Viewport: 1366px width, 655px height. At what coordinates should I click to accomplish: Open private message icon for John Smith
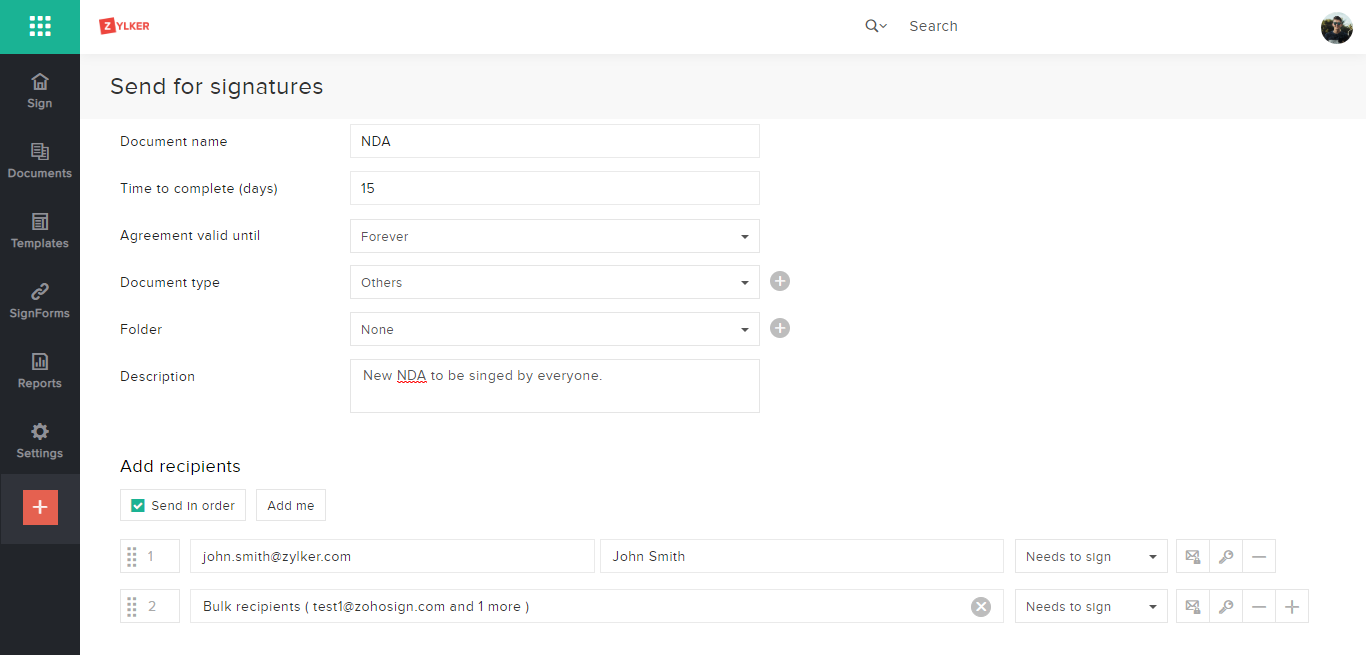pyautogui.click(x=1192, y=557)
